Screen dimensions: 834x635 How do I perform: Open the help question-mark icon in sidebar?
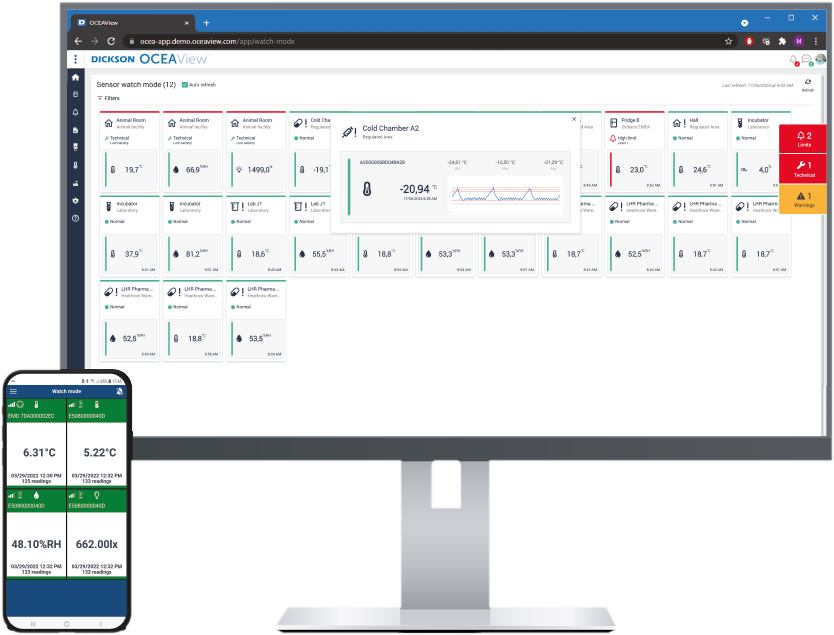pos(76,219)
